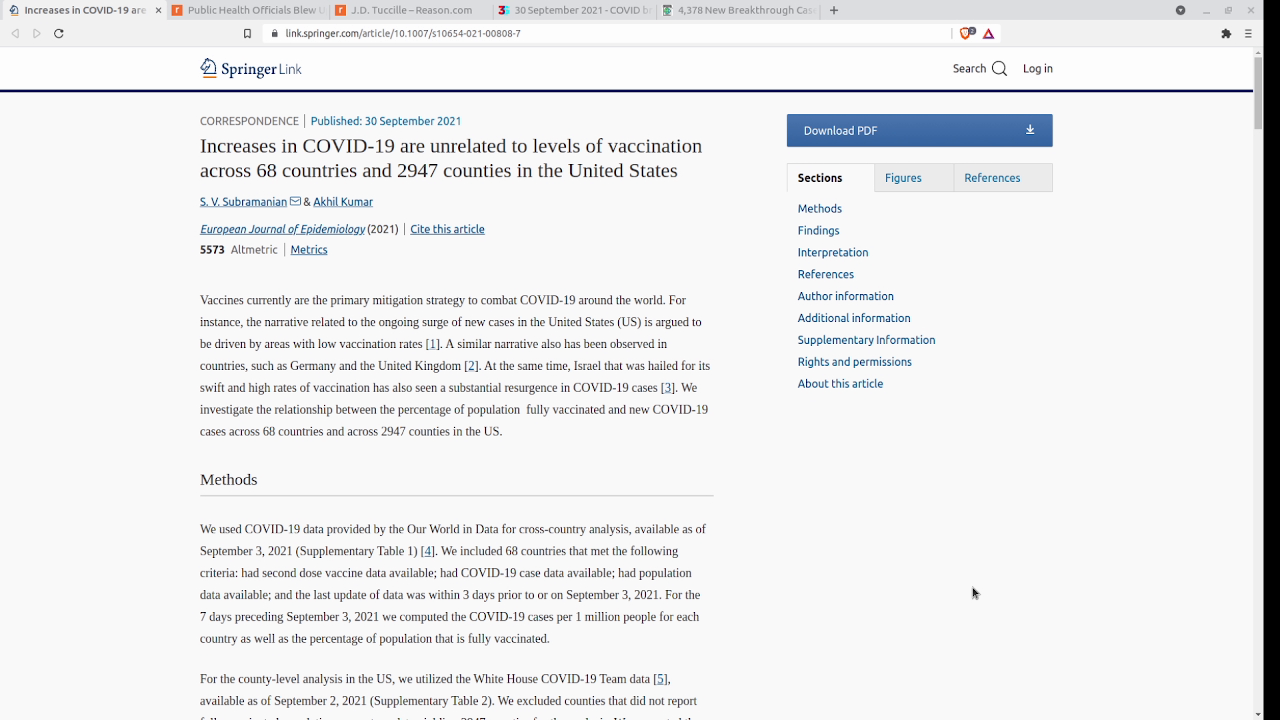This screenshot has height=720, width=1280.
Task: Switch to the J.D. Tuccille Reason.com tab
Action: pos(410,10)
